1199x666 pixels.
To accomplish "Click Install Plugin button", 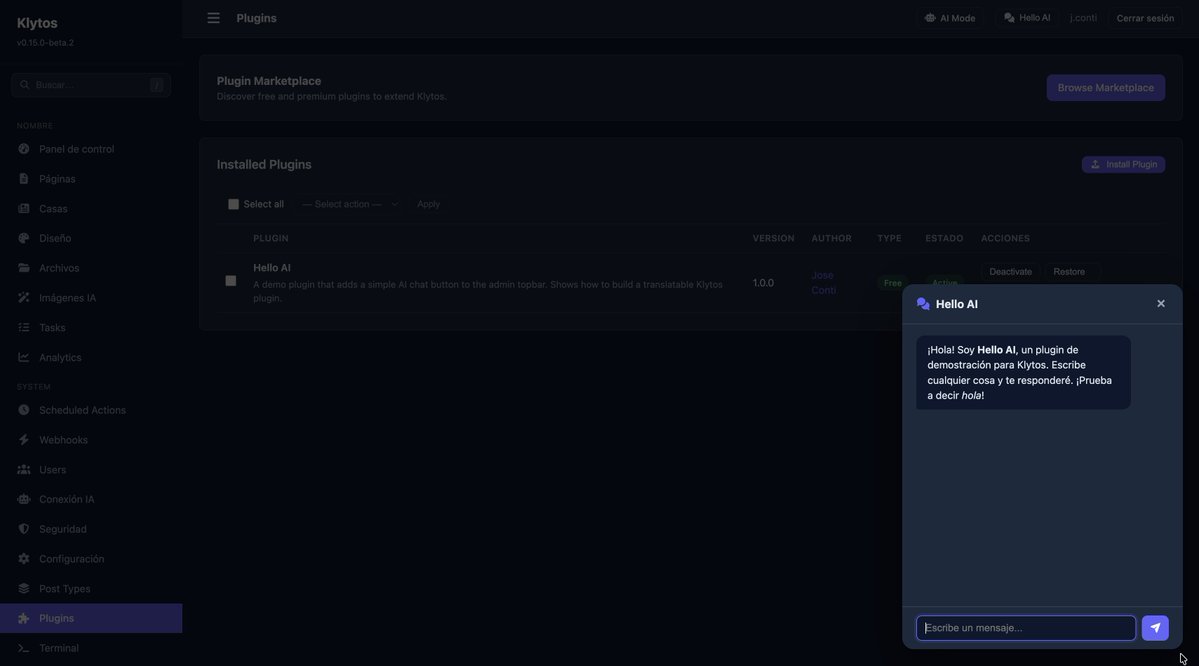I will [1123, 164].
